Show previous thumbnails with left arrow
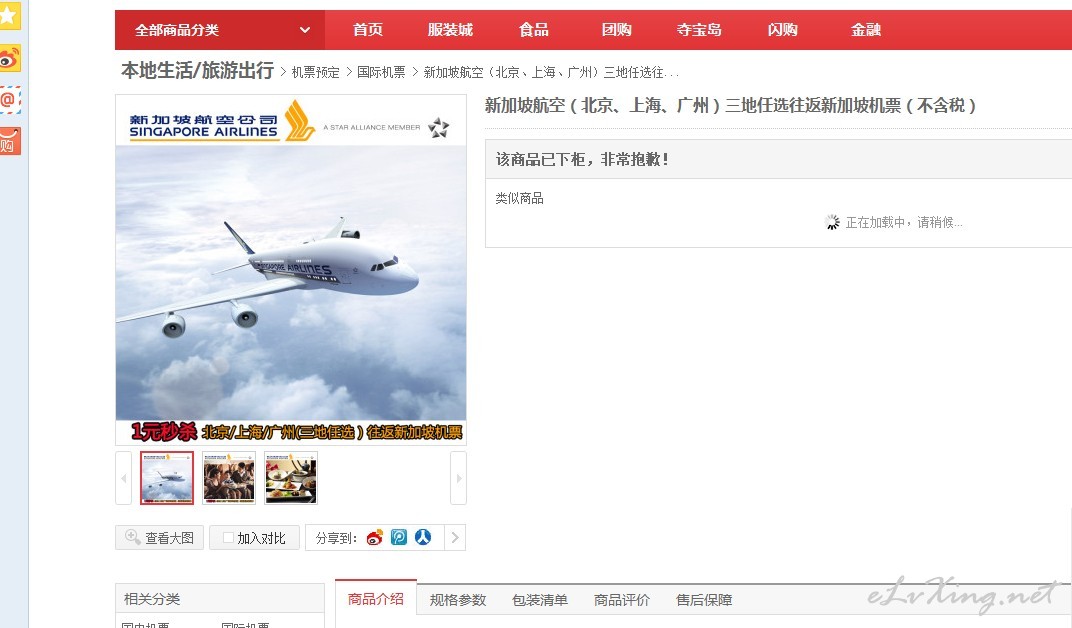Screen dimensions: 1072x628 124,478
